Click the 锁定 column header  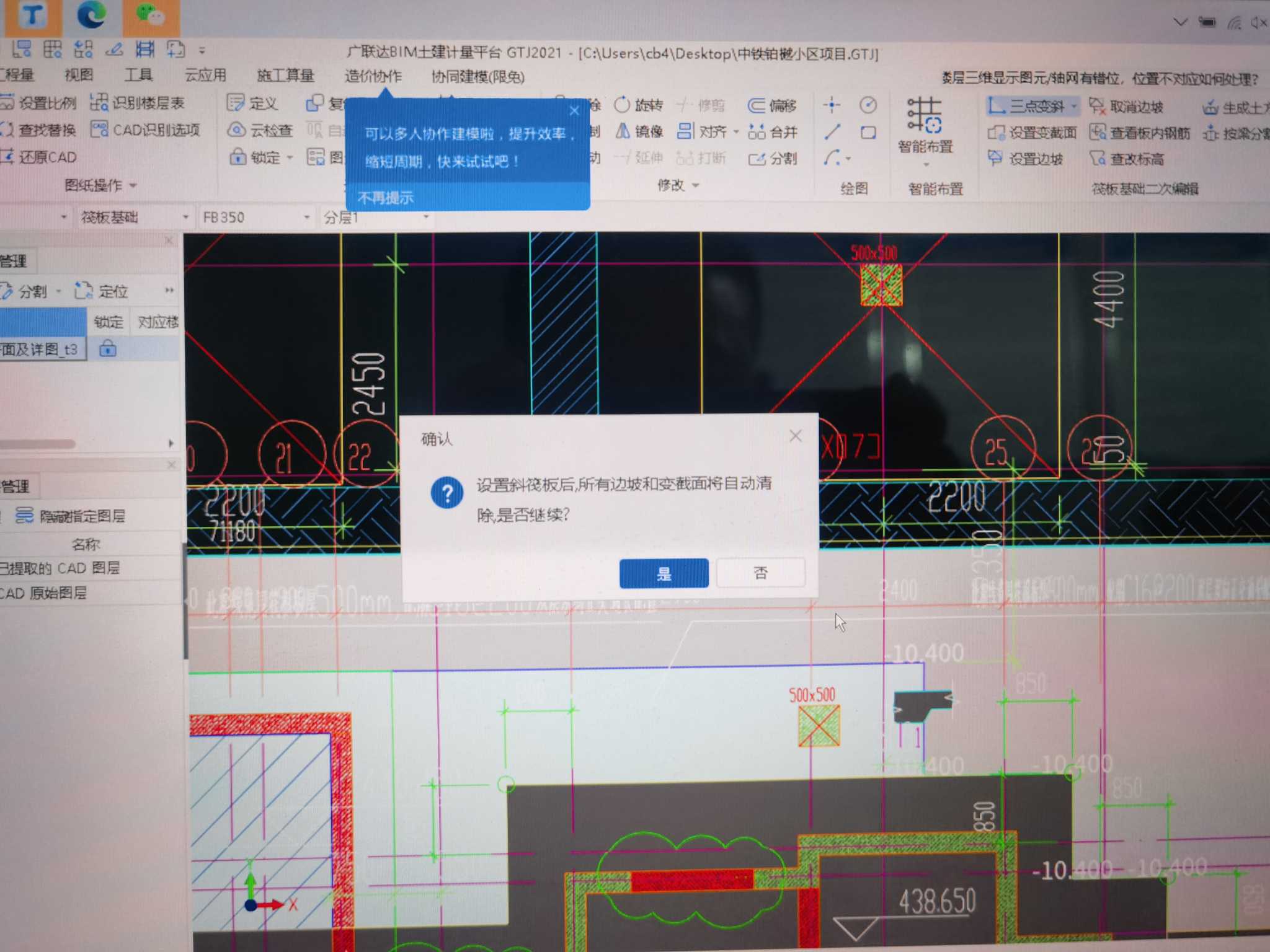click(x=109, y=322)
